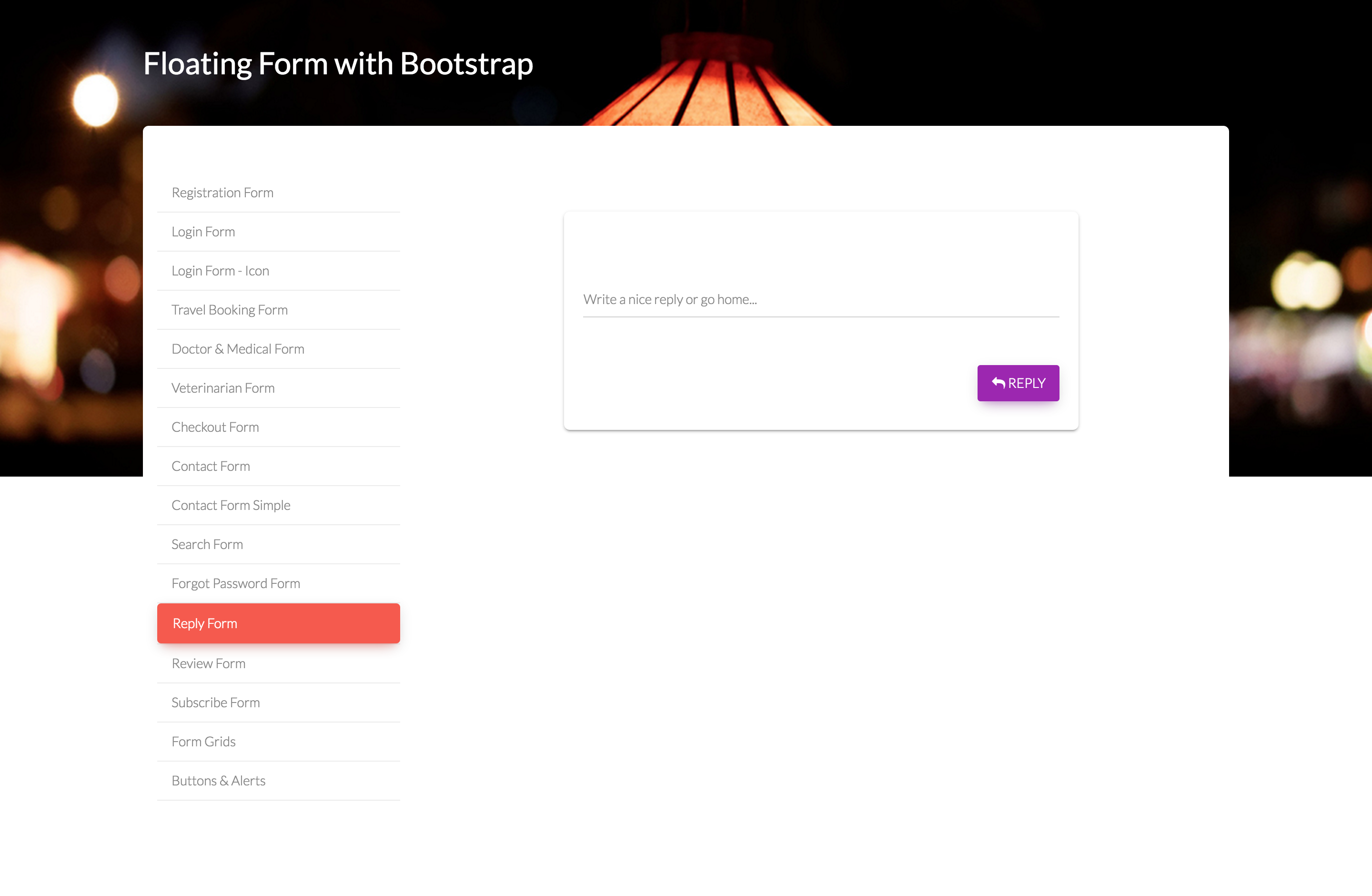Open the Search Form tab

click(x=208, y=544)
